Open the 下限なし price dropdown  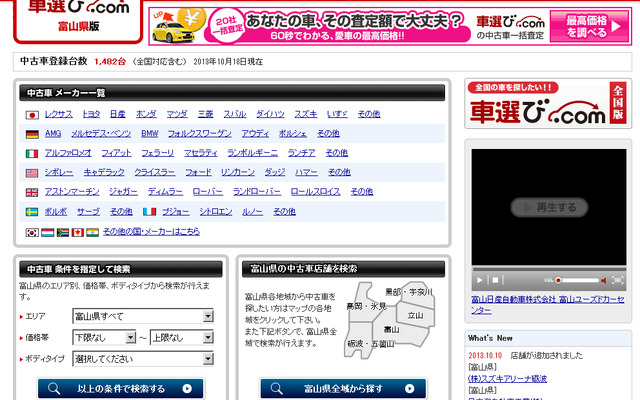coord(104,338)
